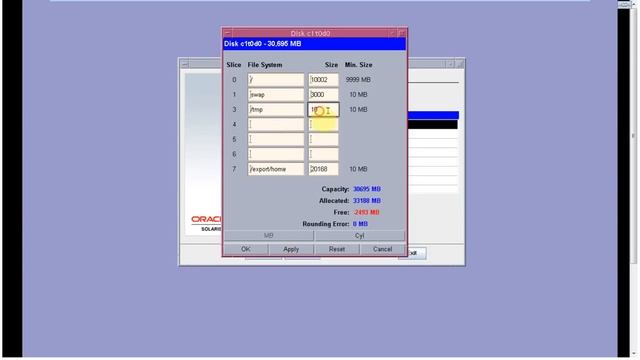
Task: Click slice 3 /tmp file system field
Action: 276,109
